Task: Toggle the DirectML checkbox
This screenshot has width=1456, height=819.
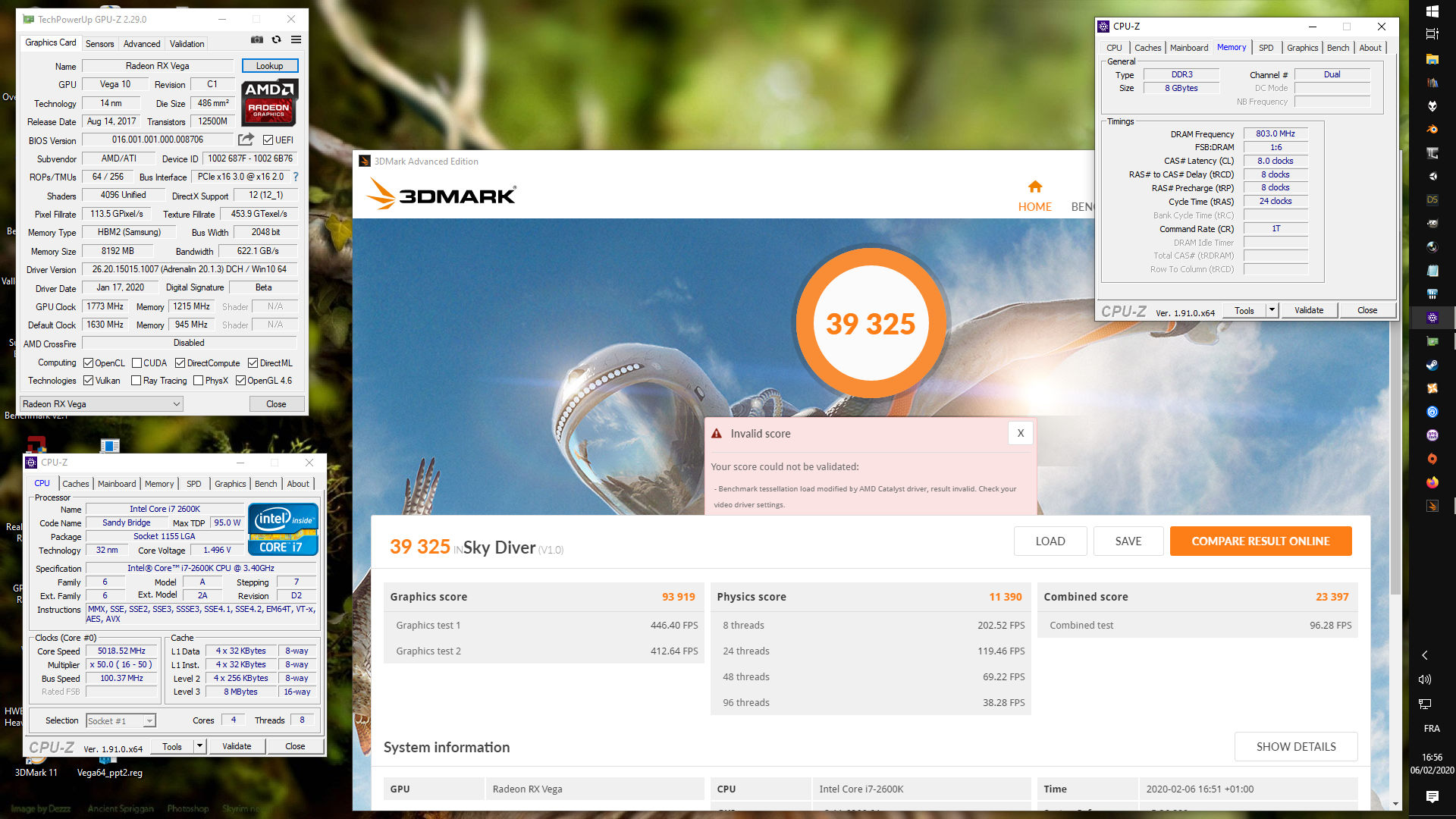Action: [253, 363]
